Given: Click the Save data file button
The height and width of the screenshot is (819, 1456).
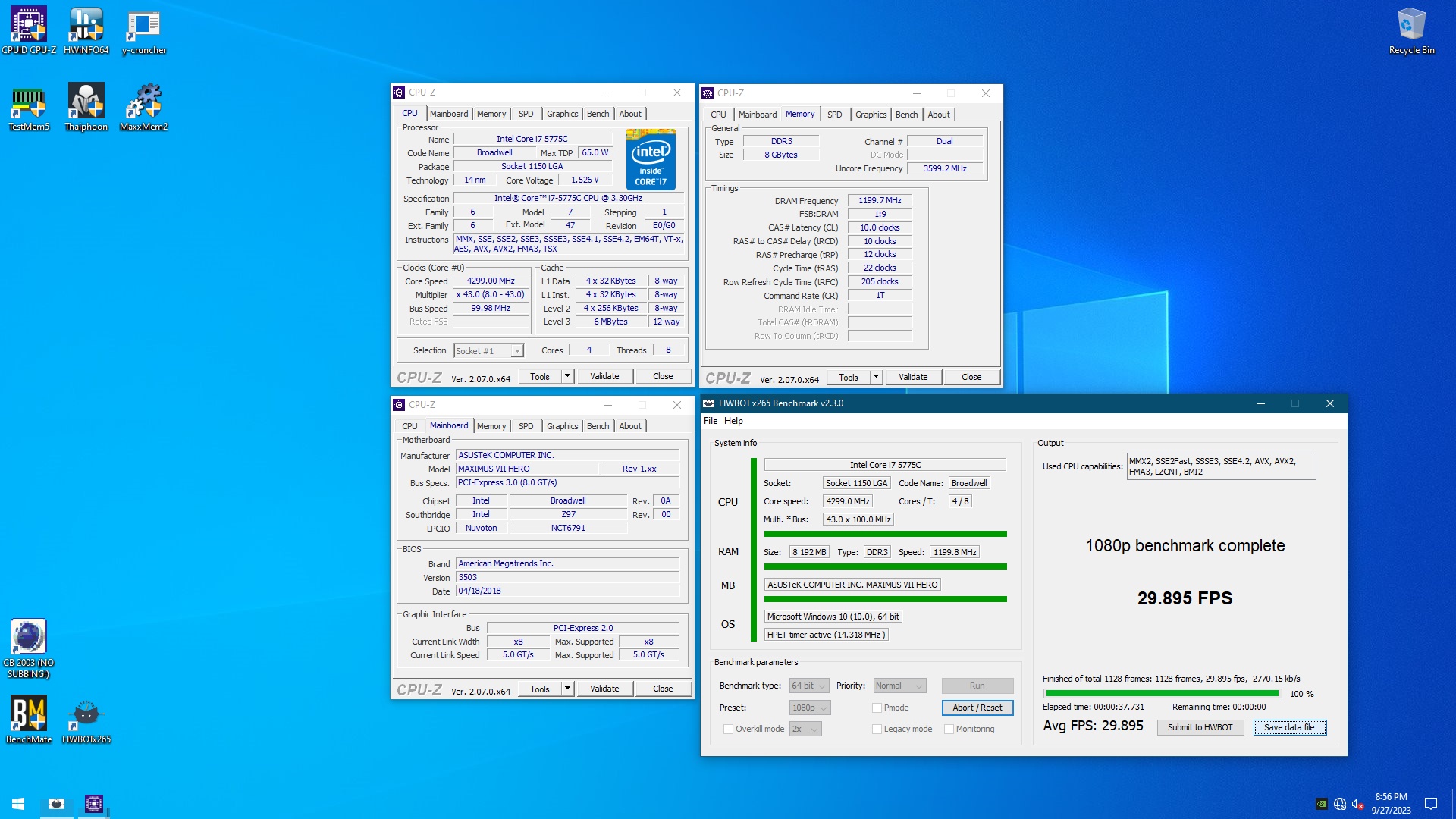Looking at the screenshot, I should coord(1289,727).
